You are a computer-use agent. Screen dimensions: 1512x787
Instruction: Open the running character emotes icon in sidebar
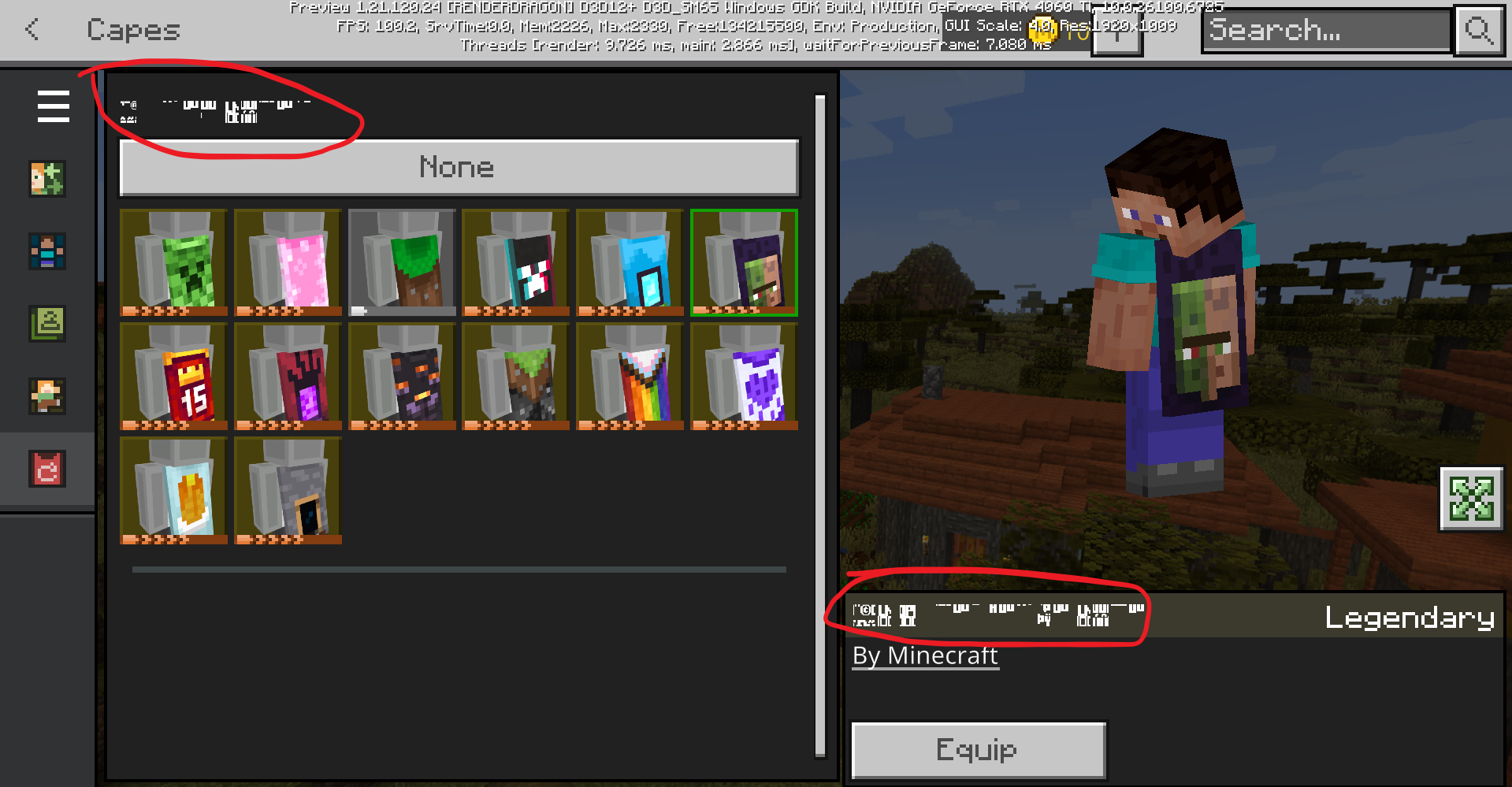[x=47, y=396]
